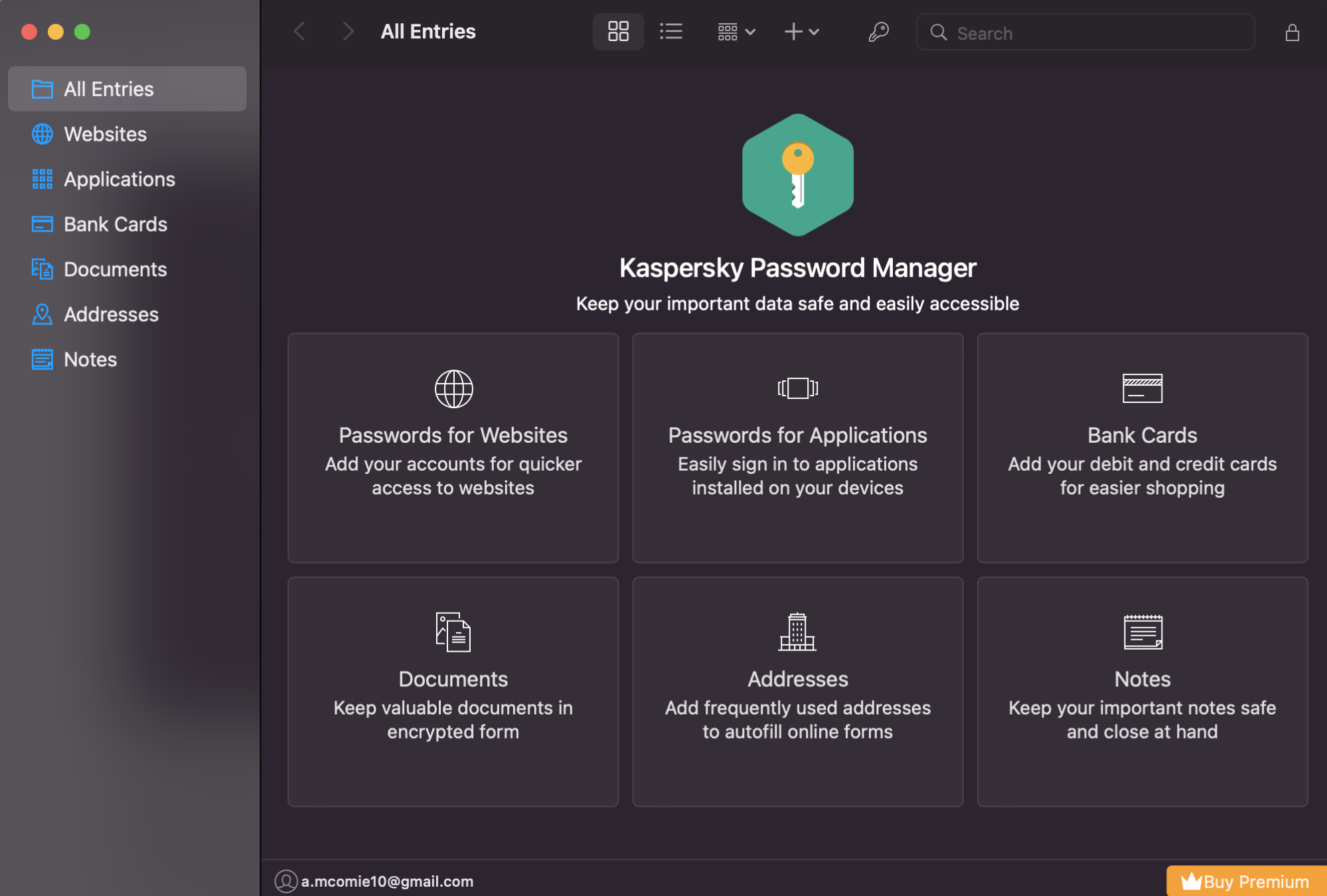Viewport: 1327px width, 896px height.
Task: Click the Applications grid icon in sidebar
Action: [42, 179]
